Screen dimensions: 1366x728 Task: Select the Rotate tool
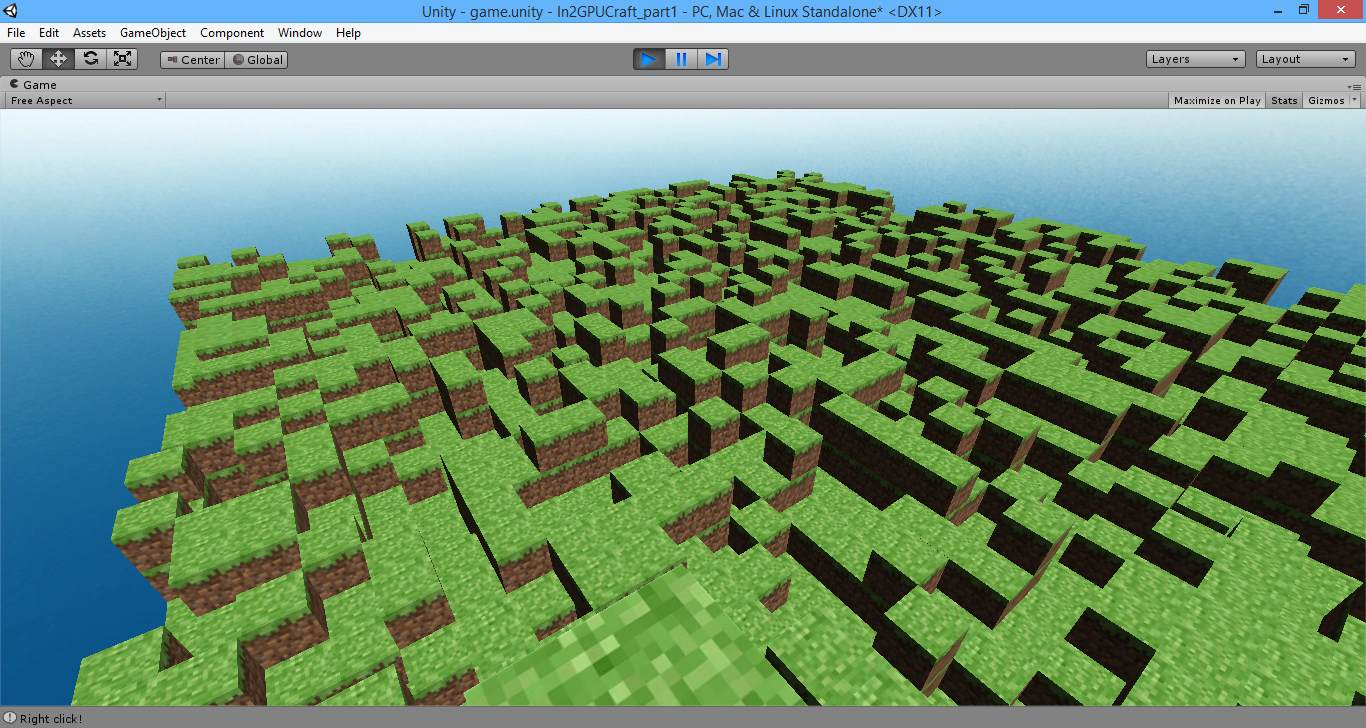click(x=90, y=59)
